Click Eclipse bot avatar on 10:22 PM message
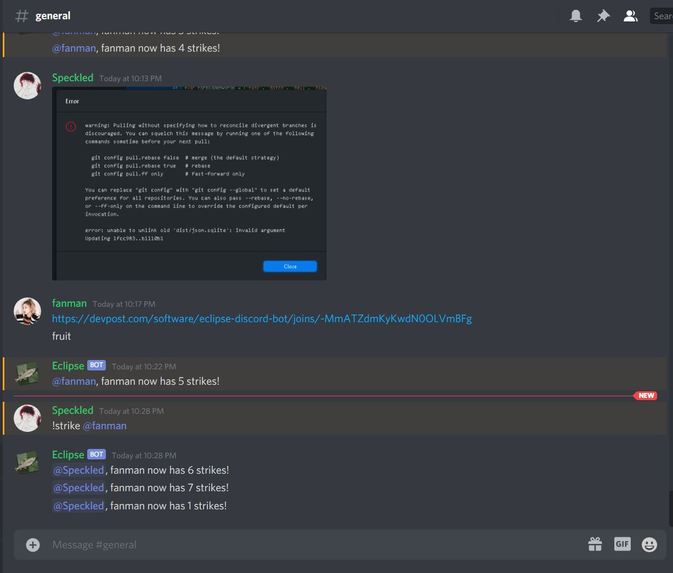Screen dimensions: 673x573 coord(27,373)
